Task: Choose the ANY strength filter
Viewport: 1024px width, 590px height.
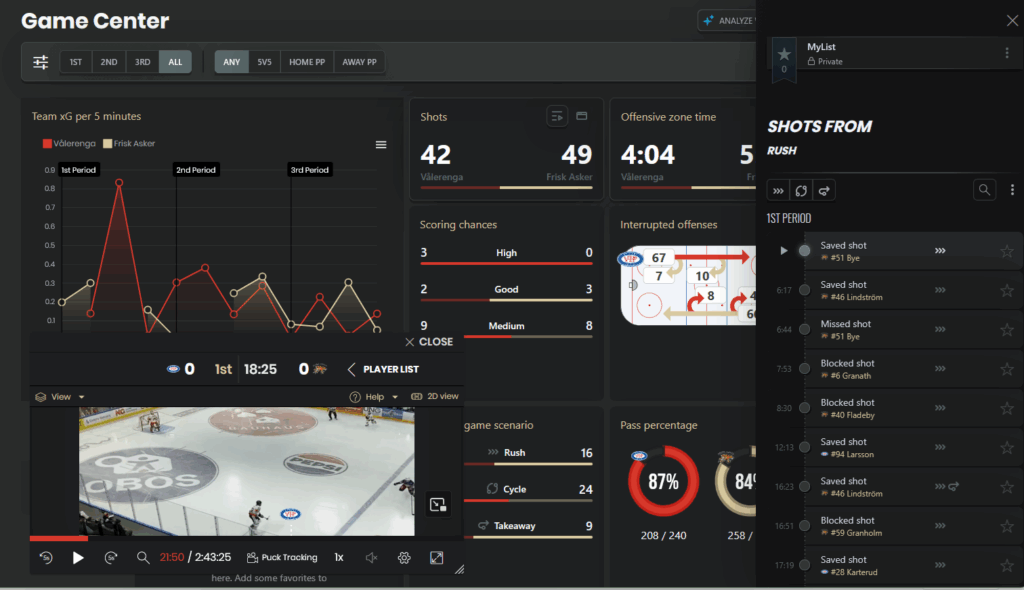Action: coord(232,62)
